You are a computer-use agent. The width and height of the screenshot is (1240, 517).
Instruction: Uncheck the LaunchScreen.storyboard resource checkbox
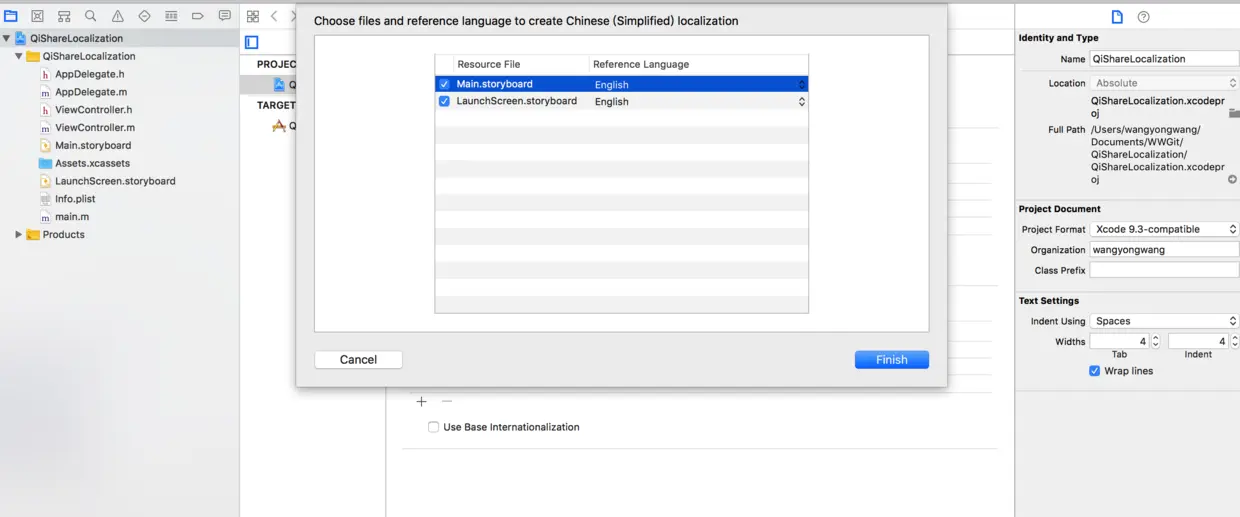pos(444,101)
